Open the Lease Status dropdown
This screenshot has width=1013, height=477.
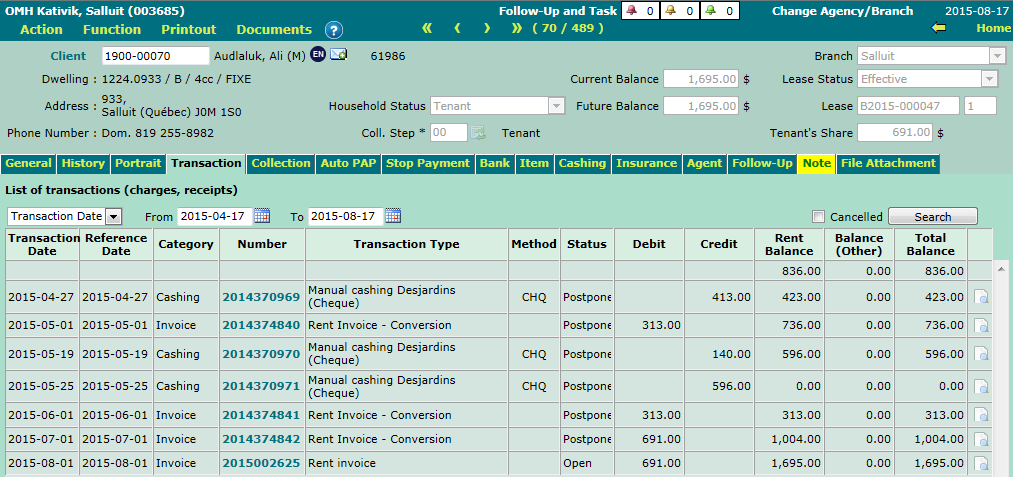[x=990, y=79]
